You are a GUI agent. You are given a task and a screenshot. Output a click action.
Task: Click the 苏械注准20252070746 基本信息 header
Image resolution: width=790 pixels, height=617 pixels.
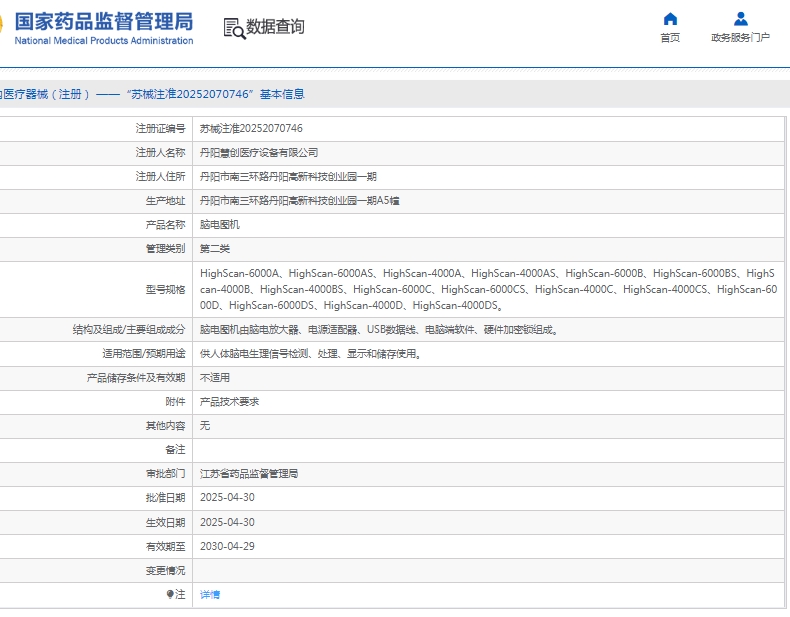point(215,94)
